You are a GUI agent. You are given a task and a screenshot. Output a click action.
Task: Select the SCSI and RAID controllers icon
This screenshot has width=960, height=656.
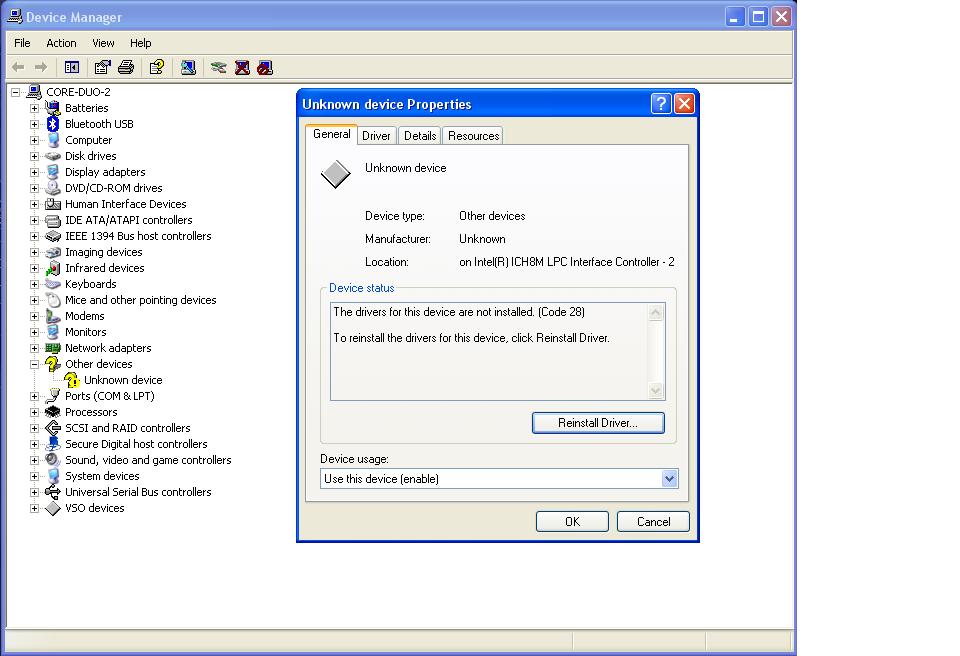(53, 428)
